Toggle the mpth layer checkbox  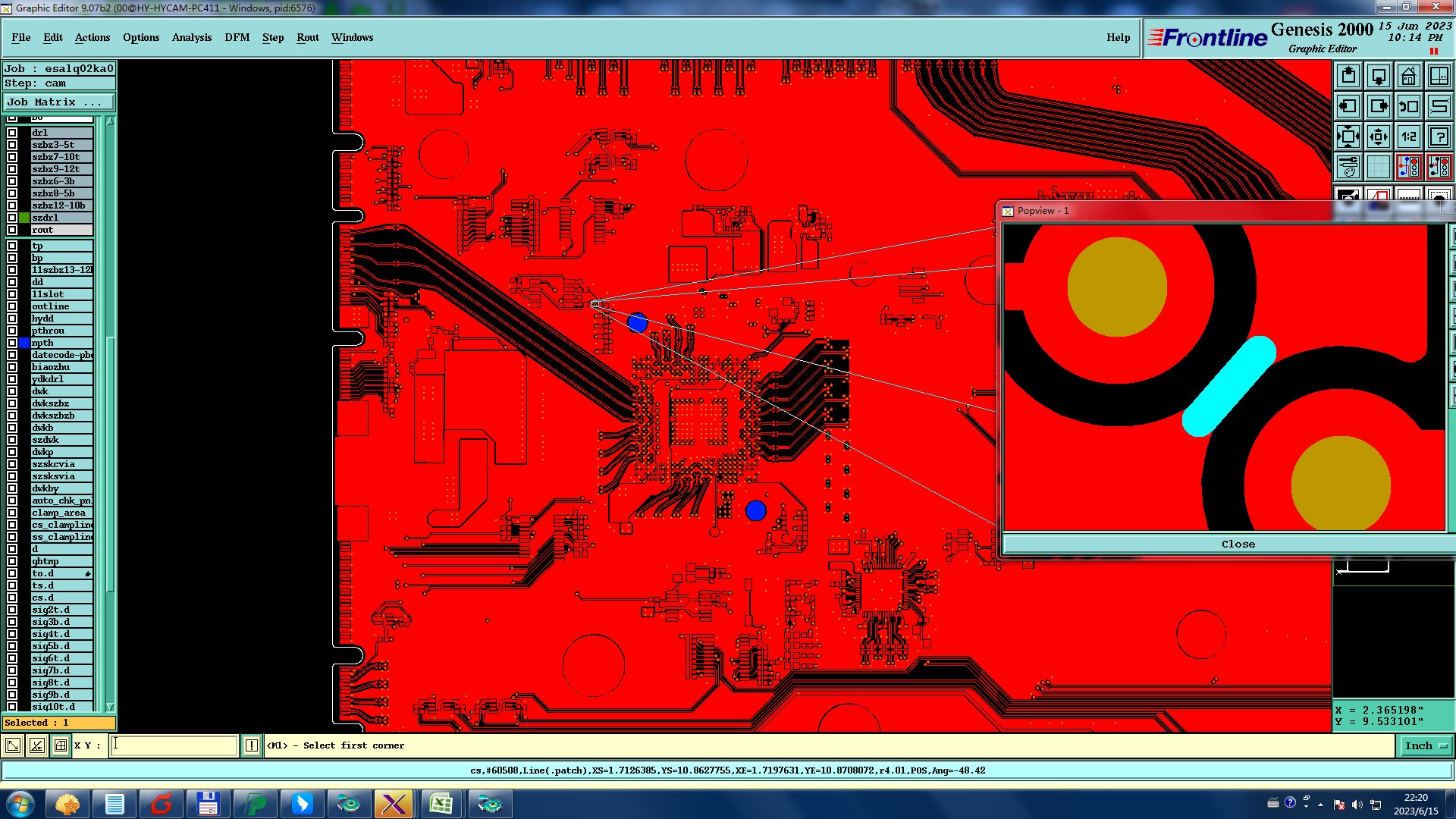pyautogui.click(x=12, y=343)
